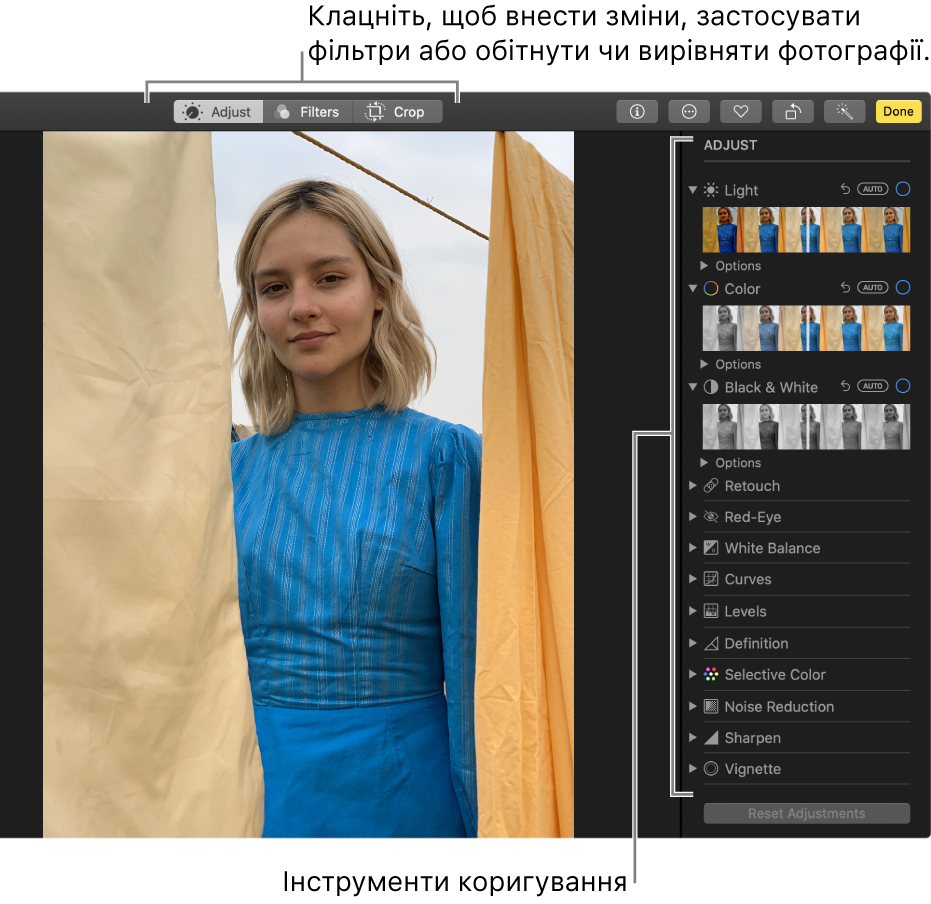Click the Black & White half-circle icon

click(711, 387)
